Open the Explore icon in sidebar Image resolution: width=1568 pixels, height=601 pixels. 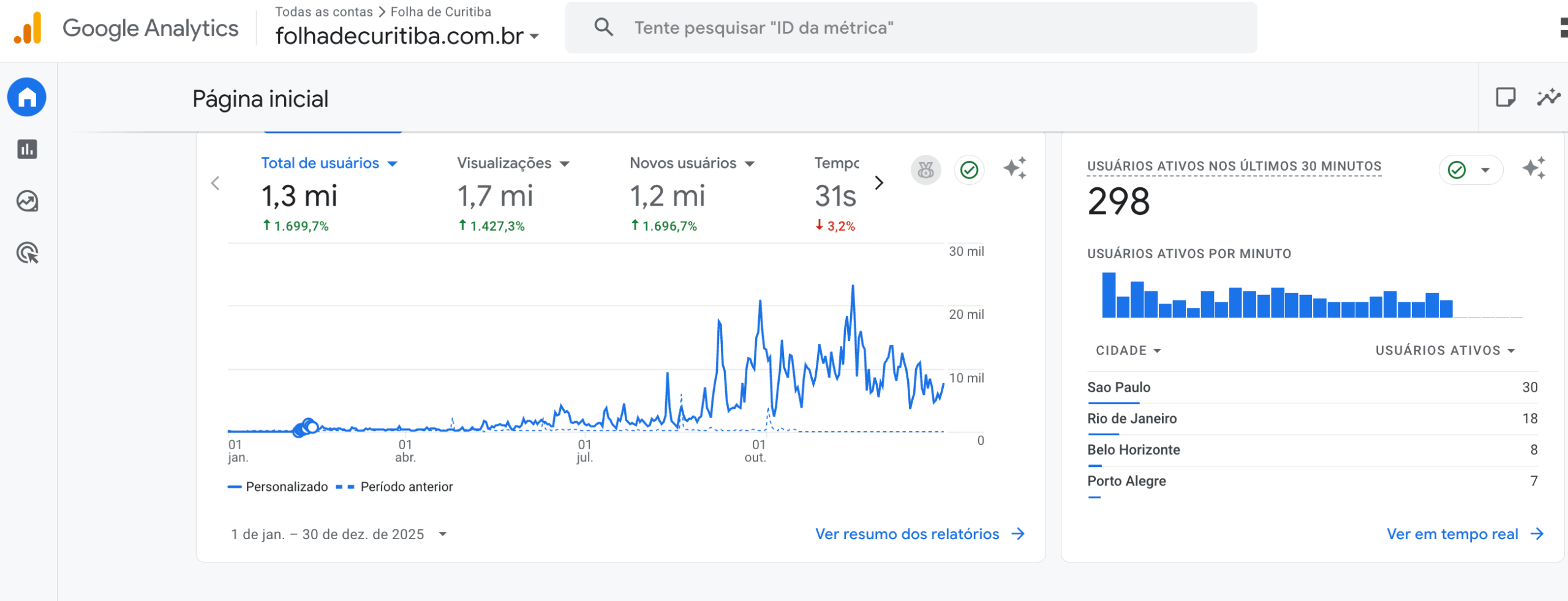27,201
